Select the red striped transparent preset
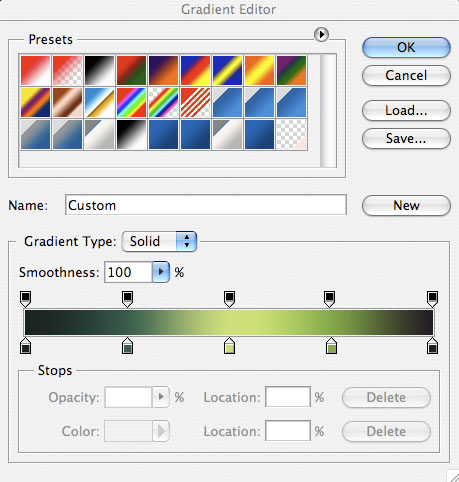 click(x=195, y=102)
